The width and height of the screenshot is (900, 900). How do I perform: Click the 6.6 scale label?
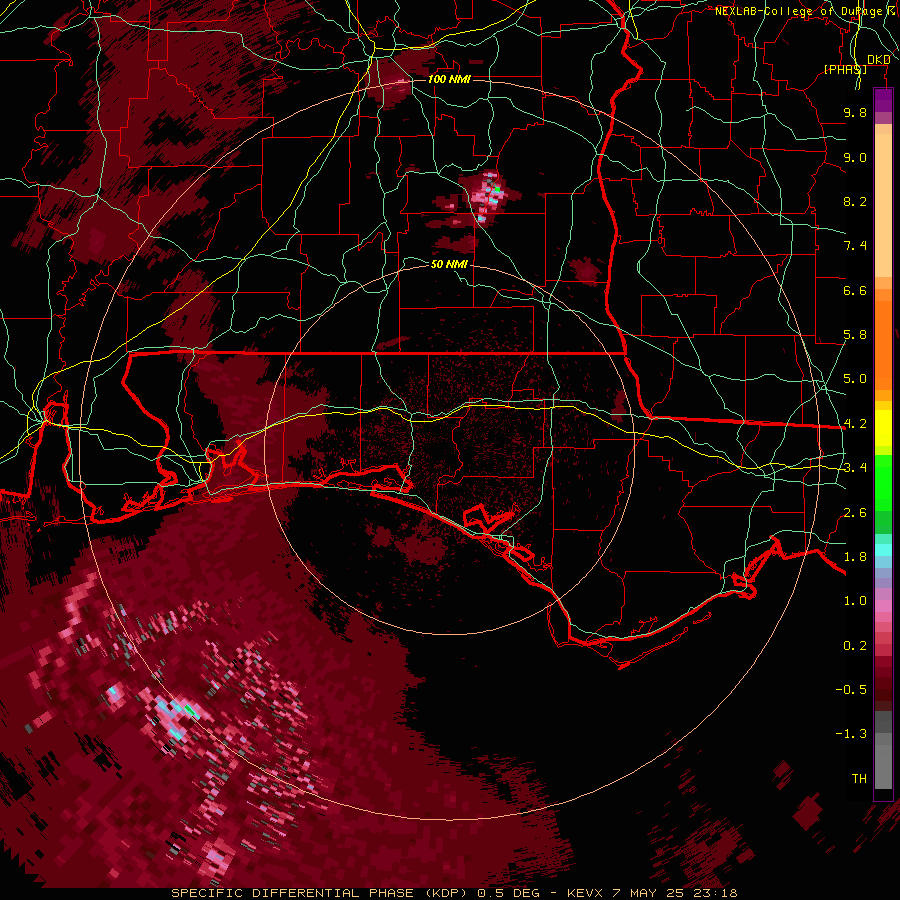click(855, 290)
